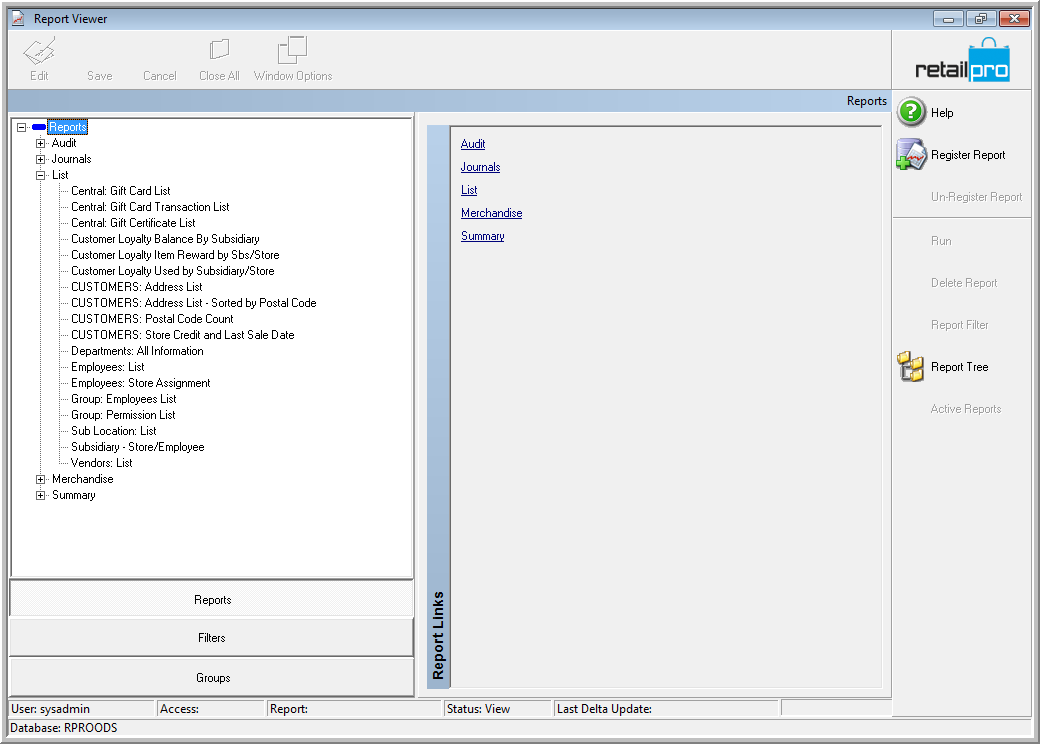Select Group: Employees List report
1040x744 pixels.
[123, 399]
